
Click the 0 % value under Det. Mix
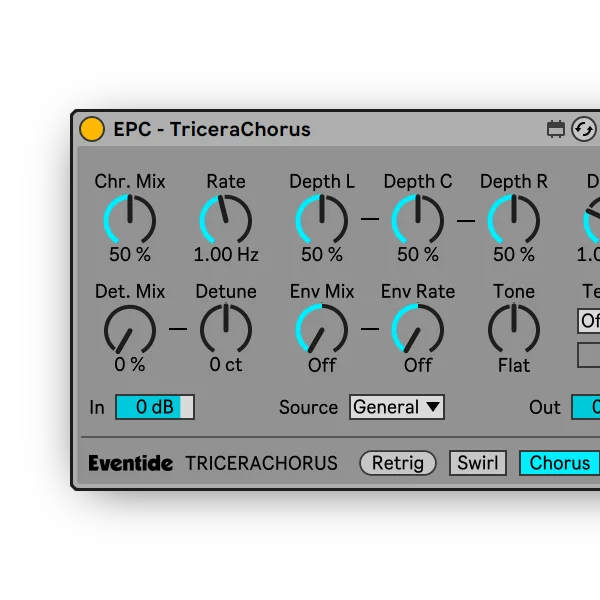click(x=130, y=364)
